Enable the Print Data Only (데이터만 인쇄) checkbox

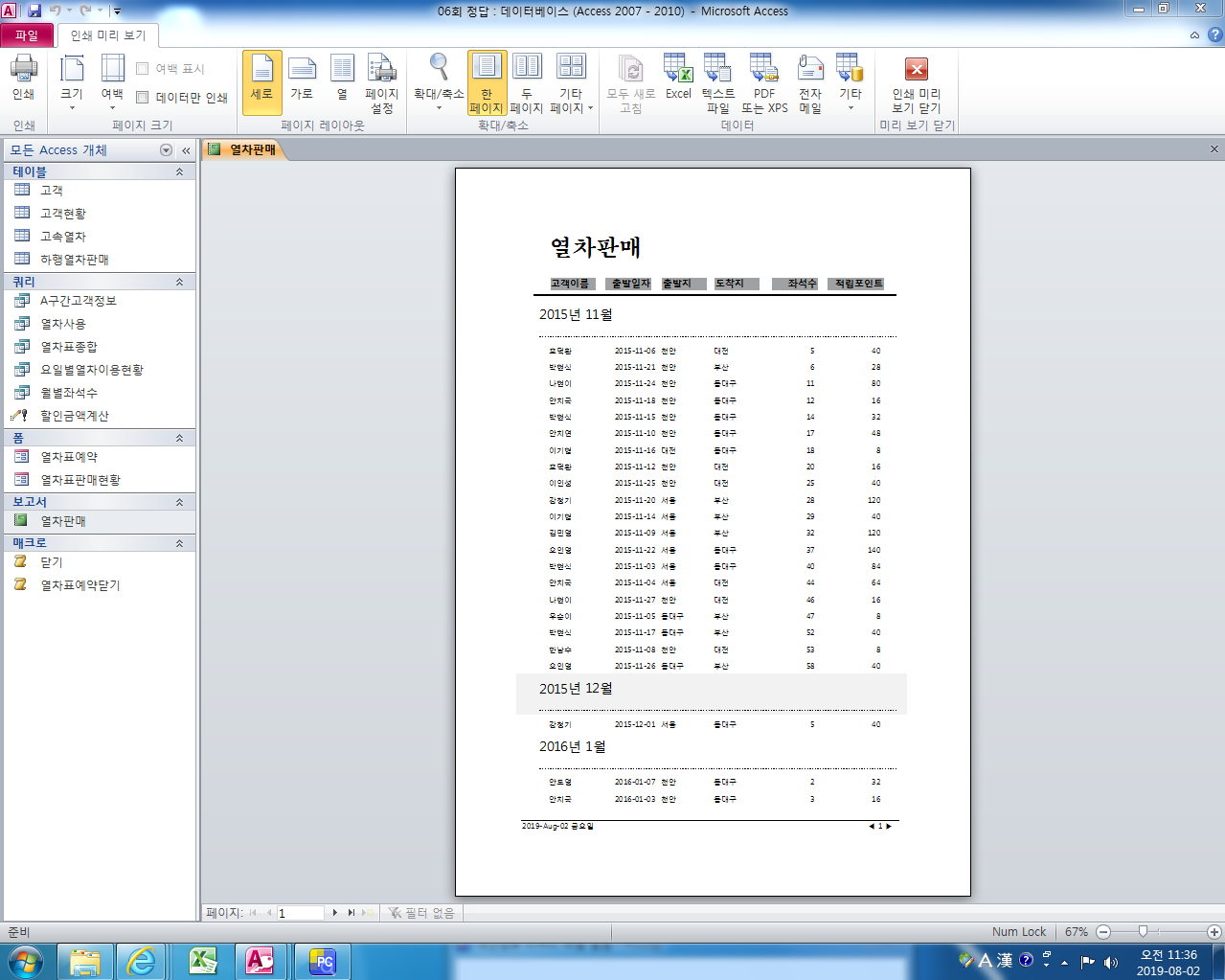click(143, 98)
